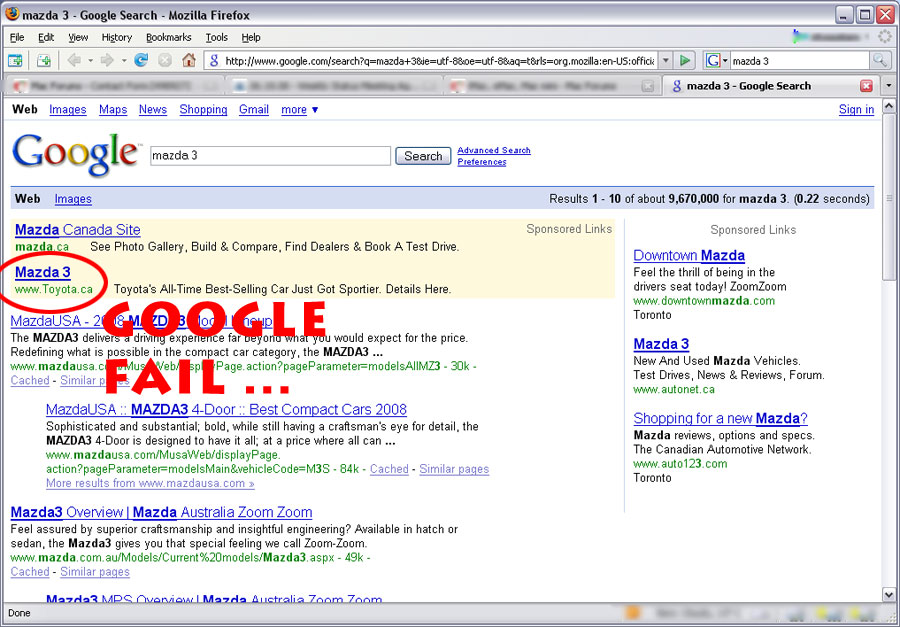This screenshot has height=627, width=900.
Task: Open the Advanced Search link
Action: 494,150
